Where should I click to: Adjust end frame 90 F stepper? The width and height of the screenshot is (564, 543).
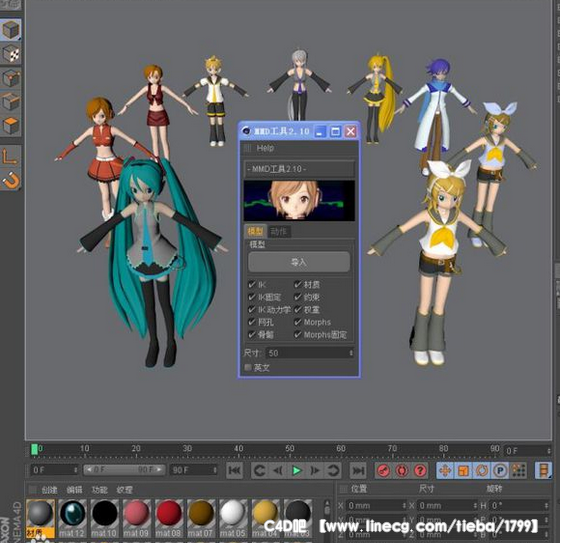tap(215, 470)
